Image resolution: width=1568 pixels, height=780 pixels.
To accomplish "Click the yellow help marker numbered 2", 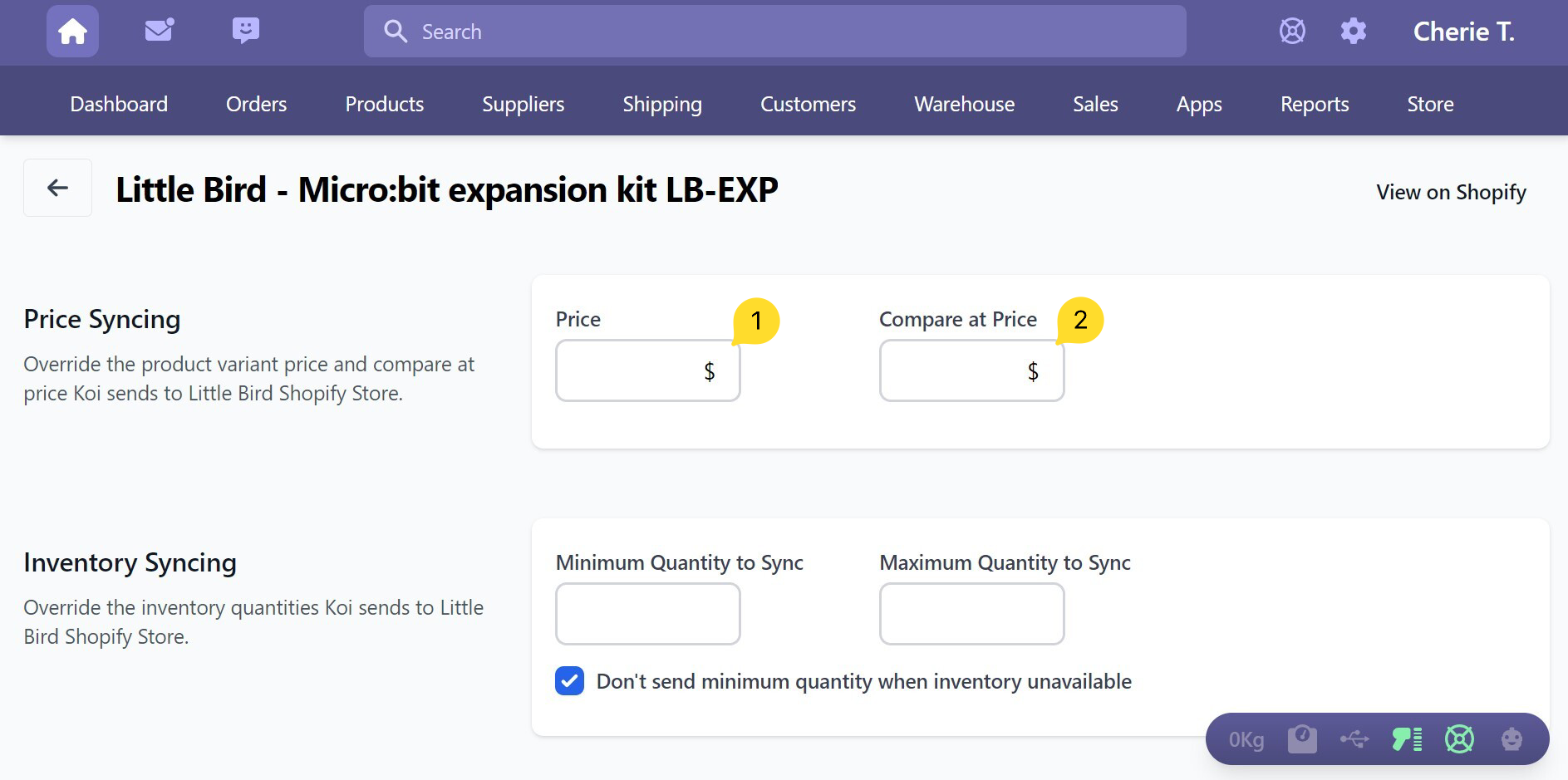I will coord(1080,320).
